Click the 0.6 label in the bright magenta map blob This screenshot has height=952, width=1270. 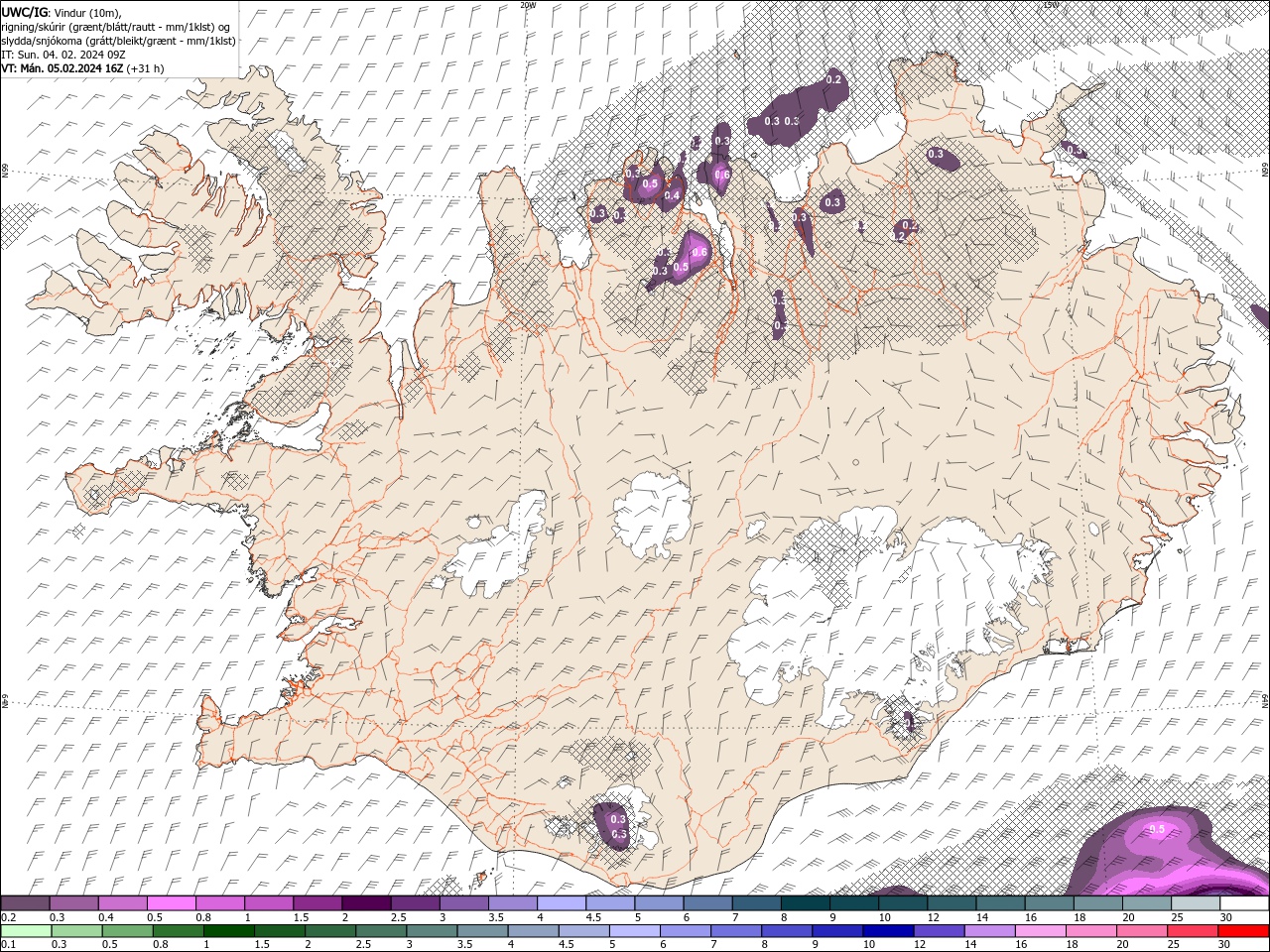699,253
